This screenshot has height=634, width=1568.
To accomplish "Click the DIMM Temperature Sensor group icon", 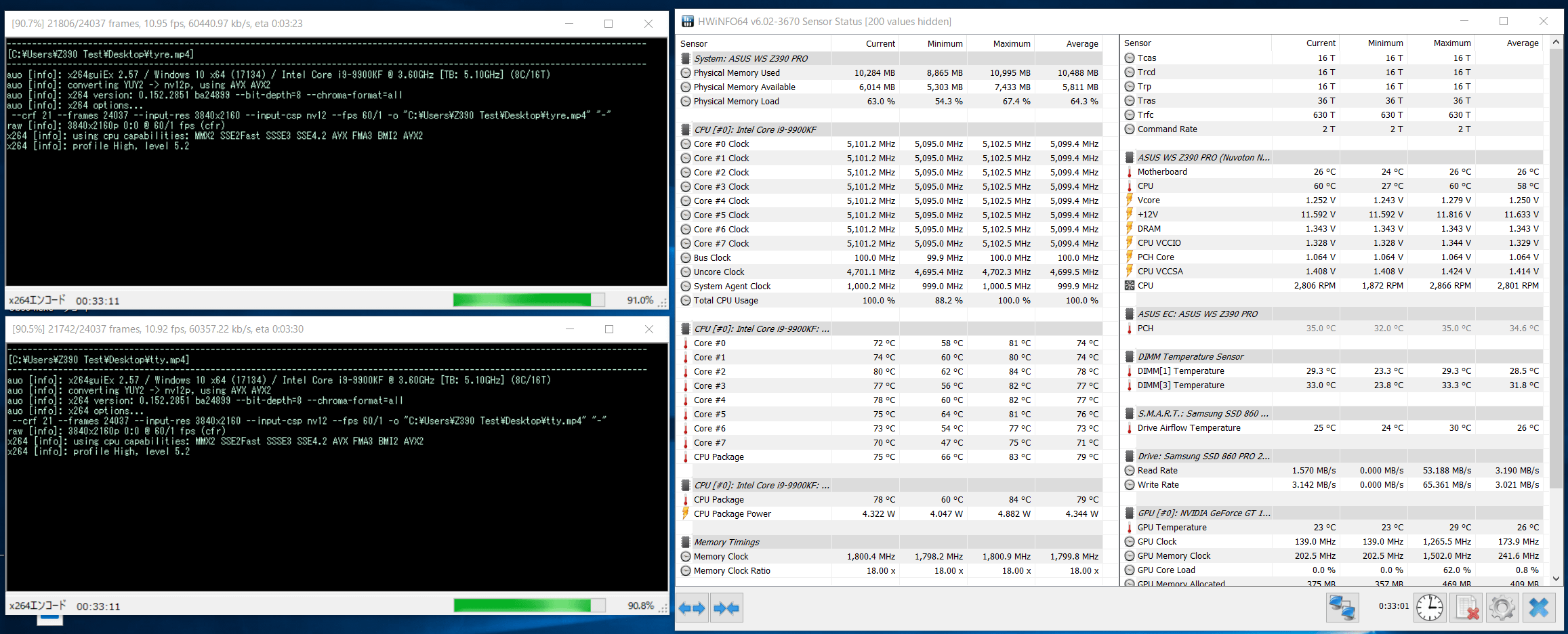I will [1130, 356].
